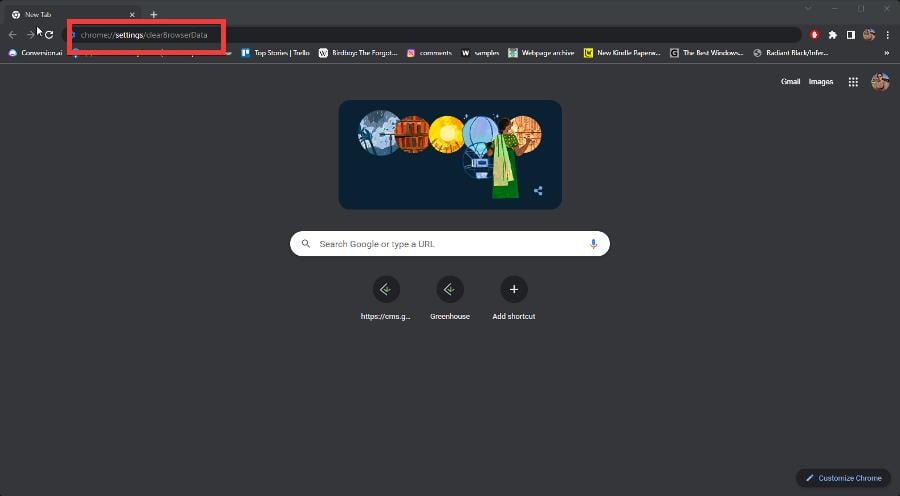900x496 pixels.
Task: Click the Add shortcut tile
Action: 514,299
